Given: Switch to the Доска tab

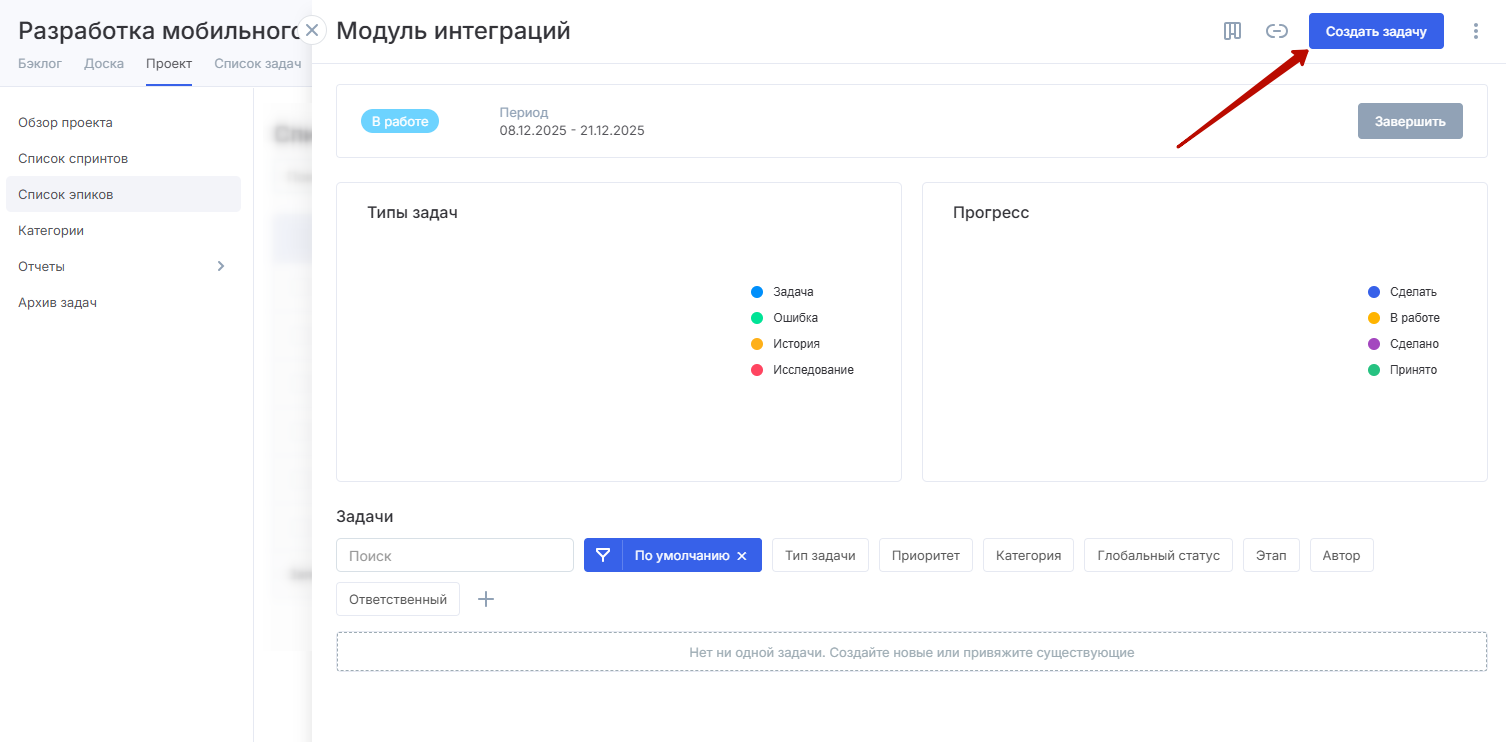Looking at the screenshot, I should 104,63.
